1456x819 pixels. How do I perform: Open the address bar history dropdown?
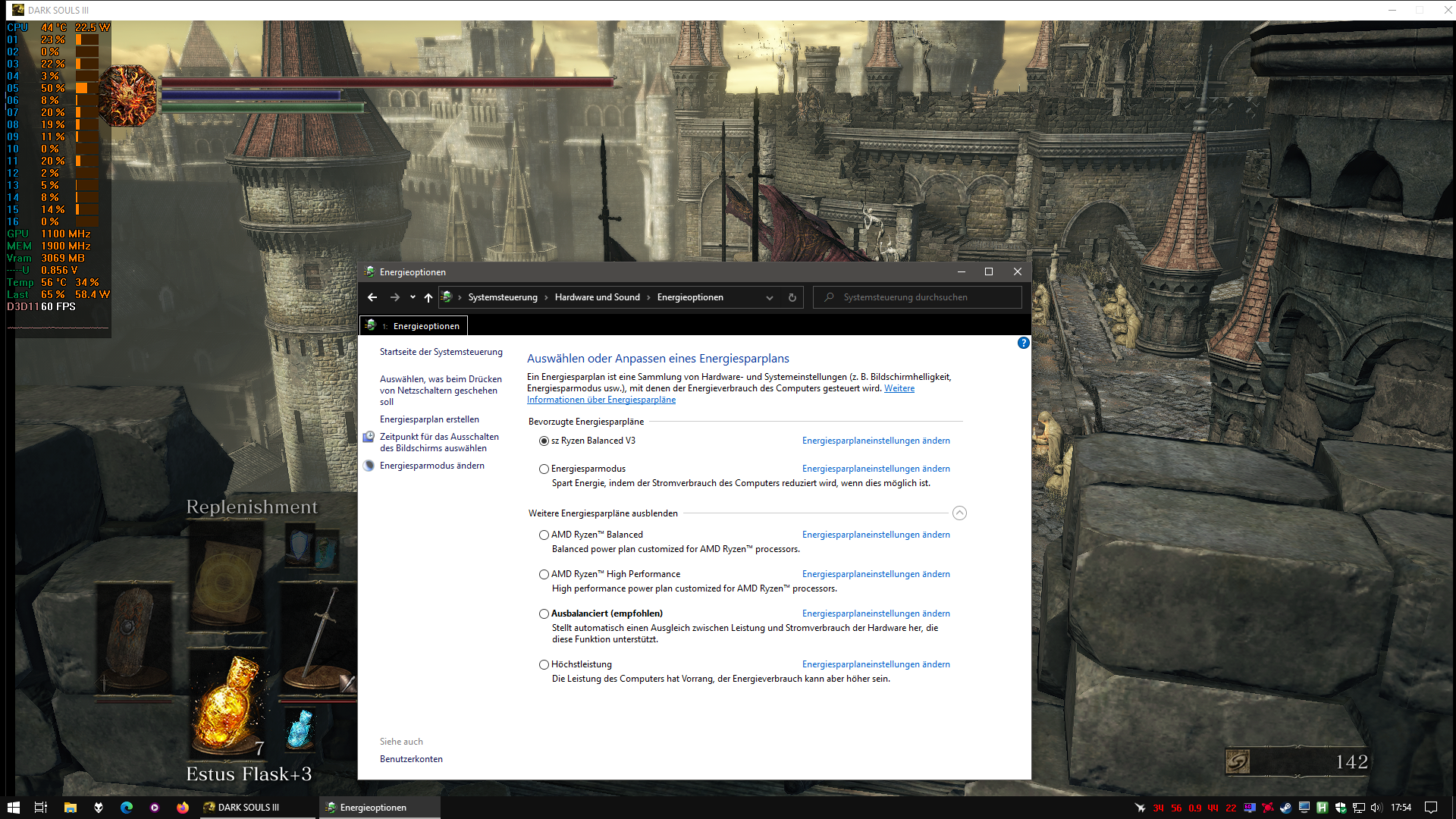pos(770,297)
